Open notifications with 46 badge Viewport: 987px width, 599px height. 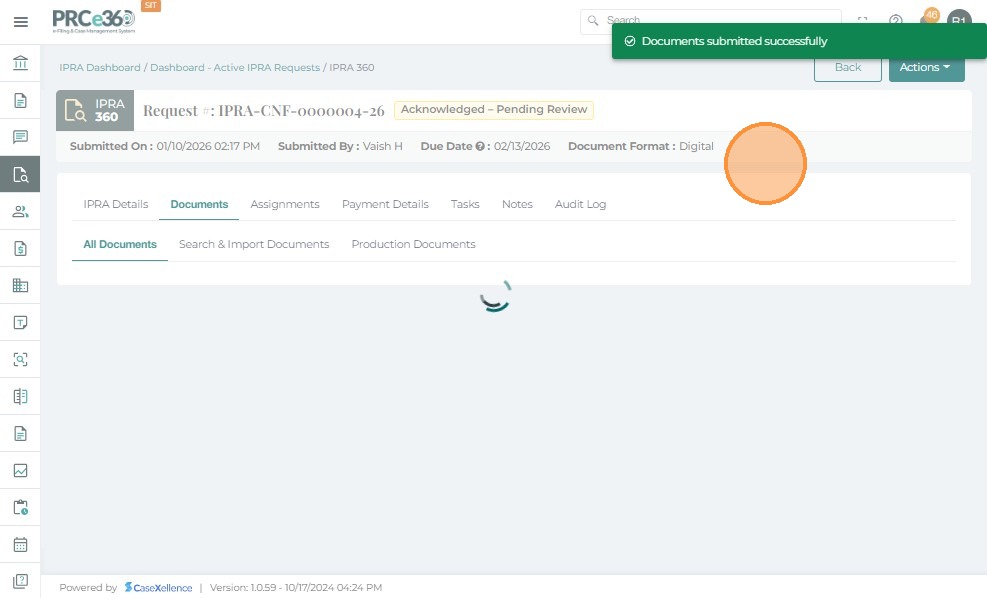[x=930, y=17]
